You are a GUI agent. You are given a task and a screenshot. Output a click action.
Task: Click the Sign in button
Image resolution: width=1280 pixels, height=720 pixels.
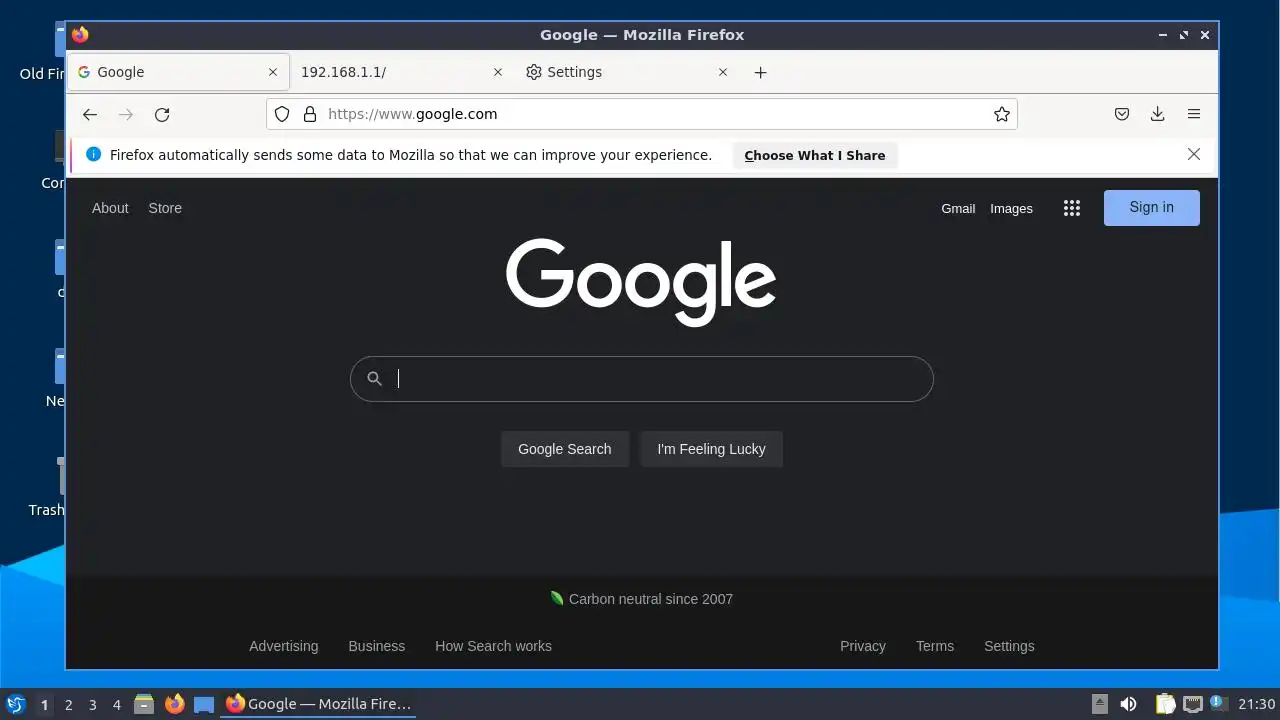1151,208
